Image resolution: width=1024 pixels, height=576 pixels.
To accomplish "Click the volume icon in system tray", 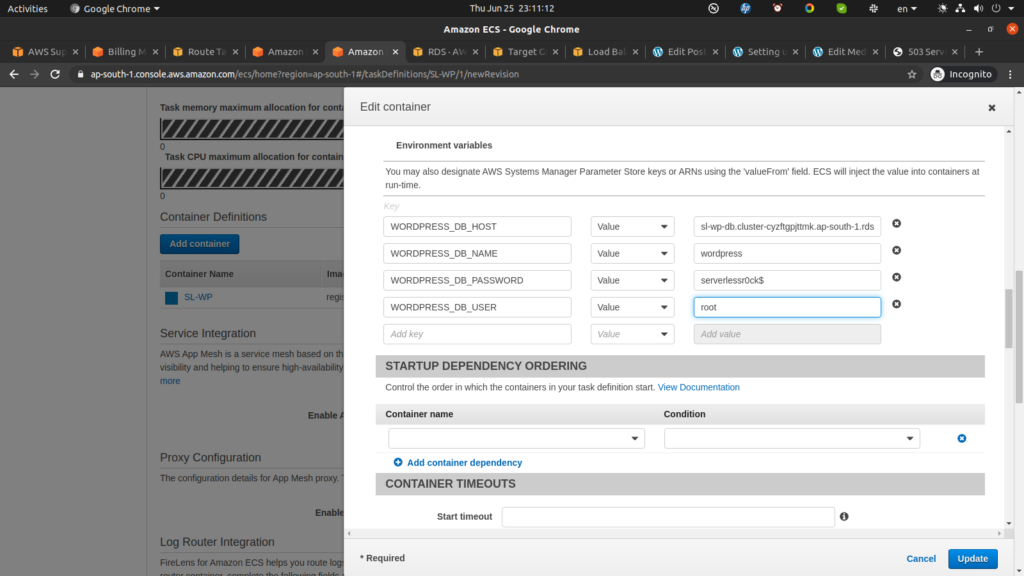I will pyautogui.click(x=978, y=8).
